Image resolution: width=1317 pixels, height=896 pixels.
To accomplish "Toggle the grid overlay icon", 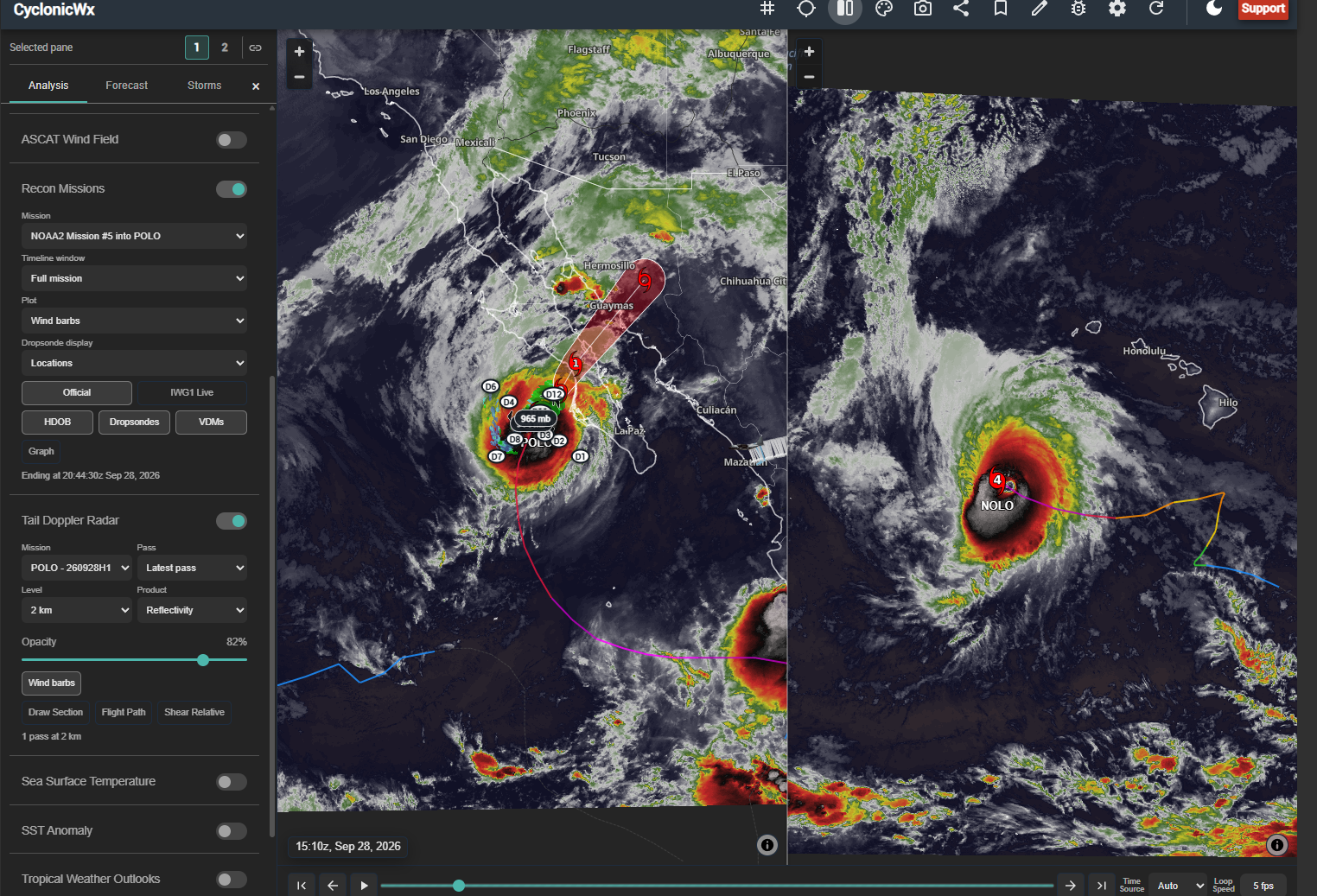I will [767, 9].
